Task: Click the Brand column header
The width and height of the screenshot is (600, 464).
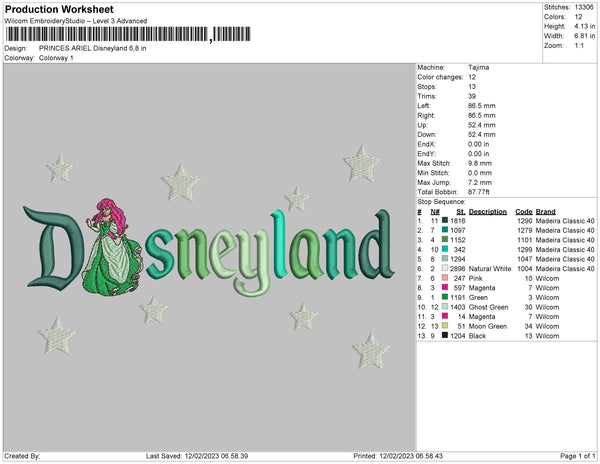Action: [545, 212]
